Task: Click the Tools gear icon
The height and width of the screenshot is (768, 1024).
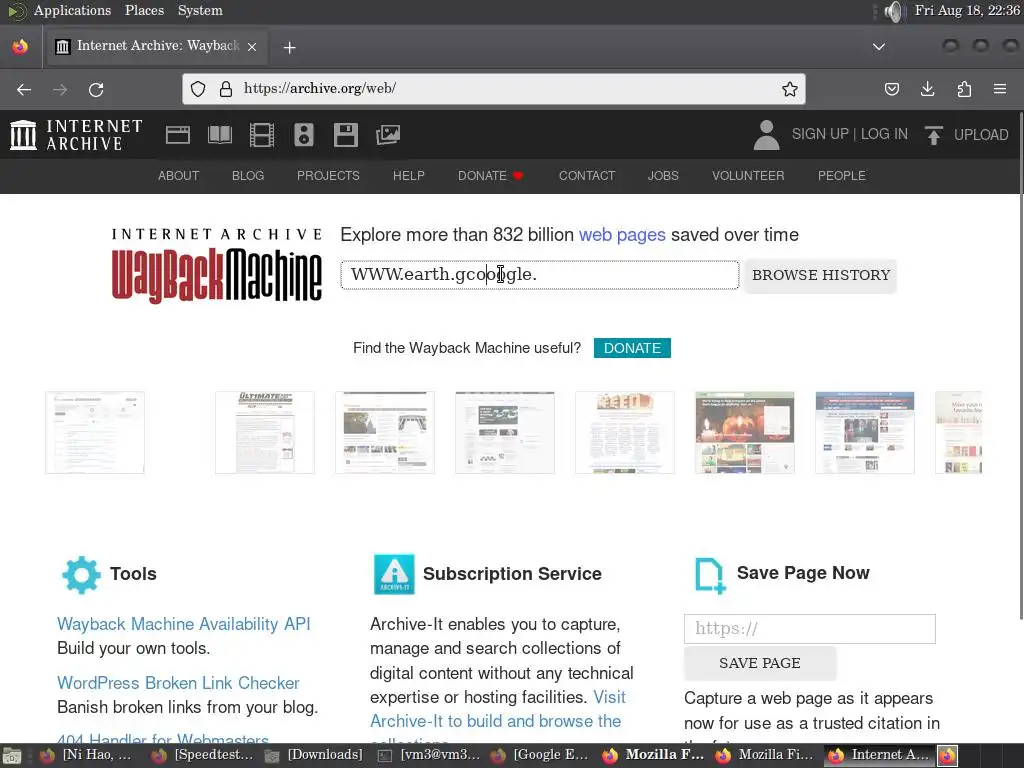Action: (x=81, y=575)
